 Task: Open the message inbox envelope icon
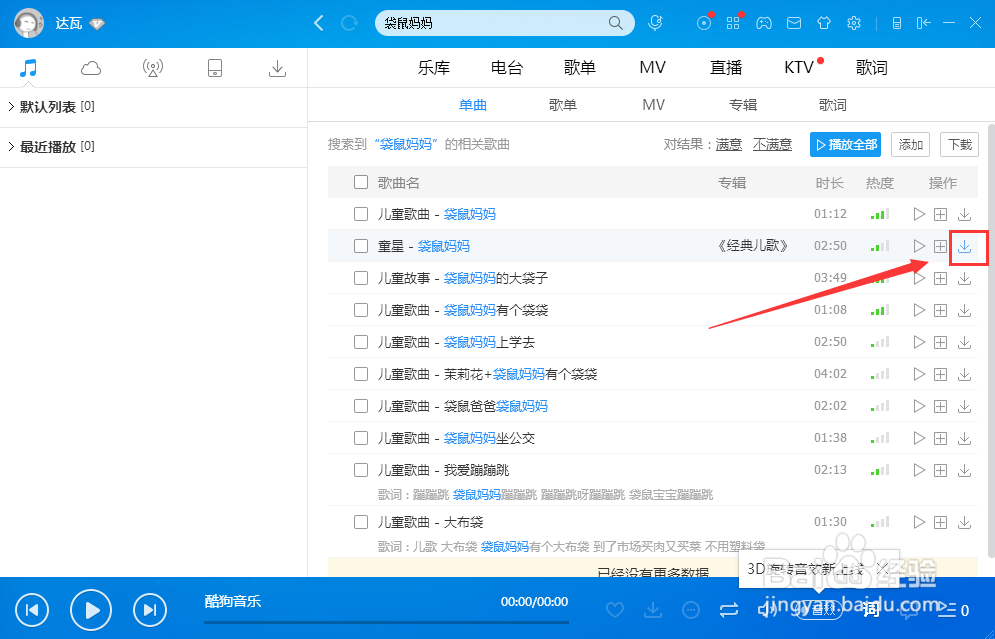coord(794,23)
